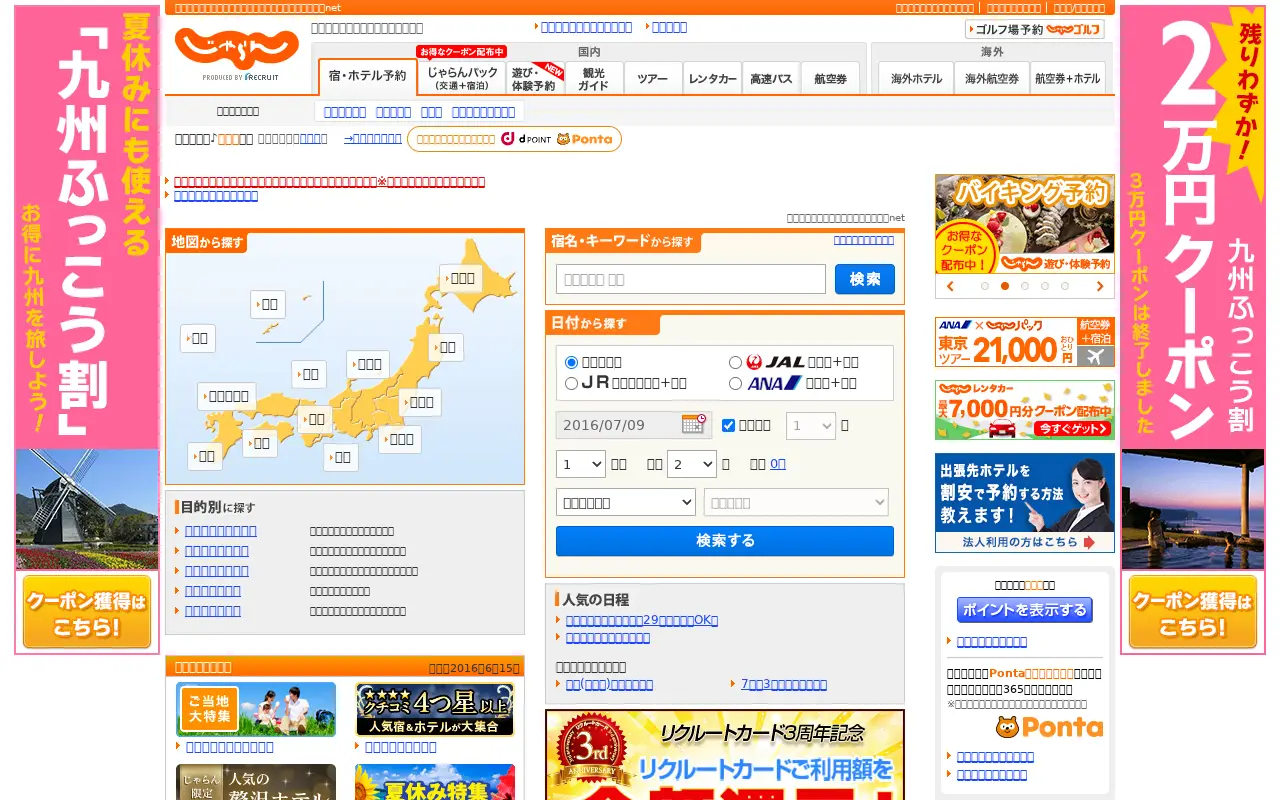Image resolution: width=1280 pixels, height=800 pixels.
Task: Open the ANA 東京ツアー 21,000円 banner
Action: [x=1025, y=342]
